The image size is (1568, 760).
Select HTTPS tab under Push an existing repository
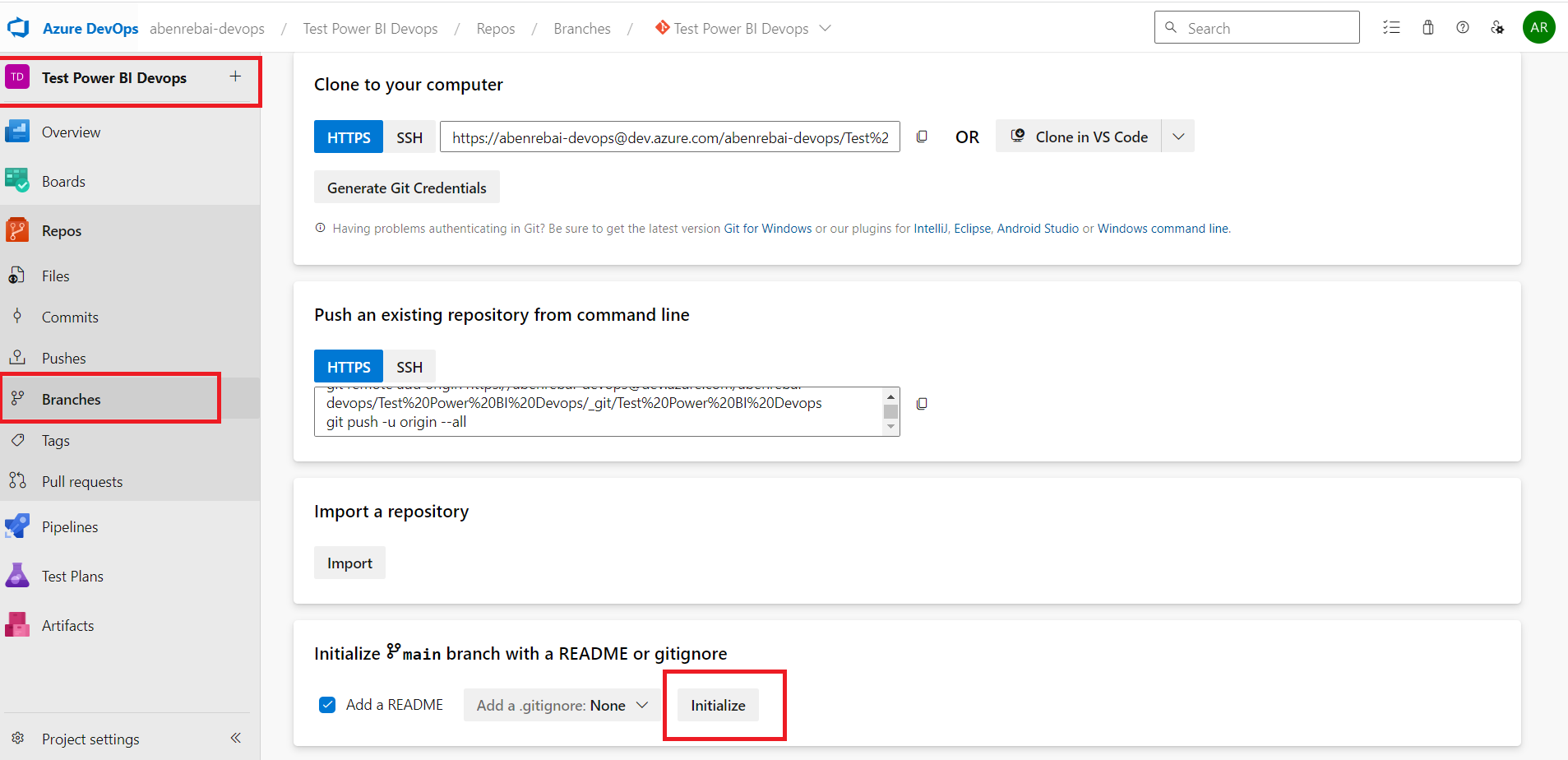coord(349,367)
